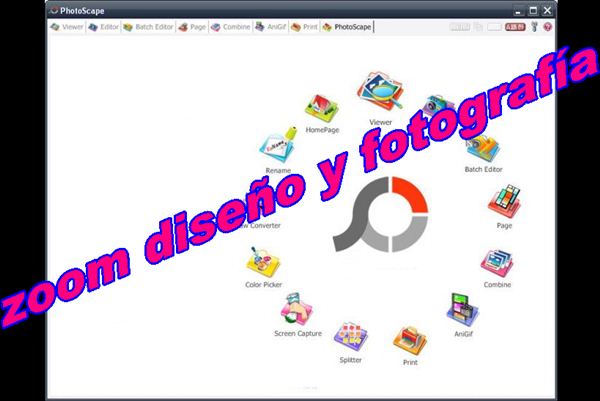Launch the Combine icon in the circle
Screen dimensions: 600x401
[x=497, y=263]
